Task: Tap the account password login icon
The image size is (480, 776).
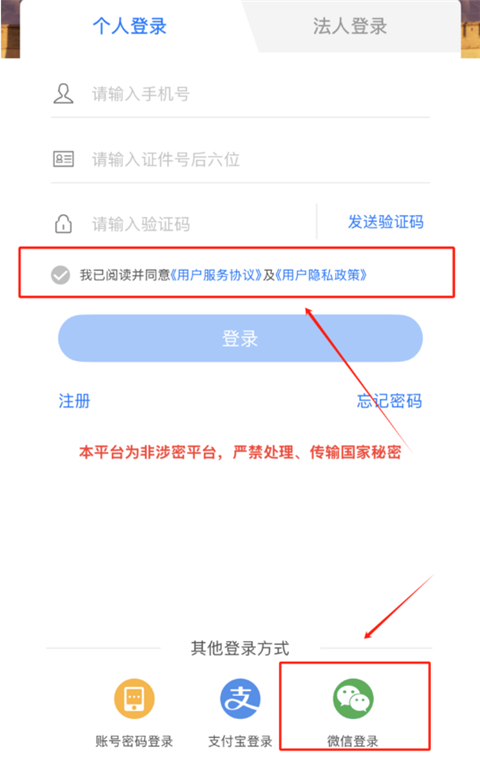Action: [x=134, y=698]
